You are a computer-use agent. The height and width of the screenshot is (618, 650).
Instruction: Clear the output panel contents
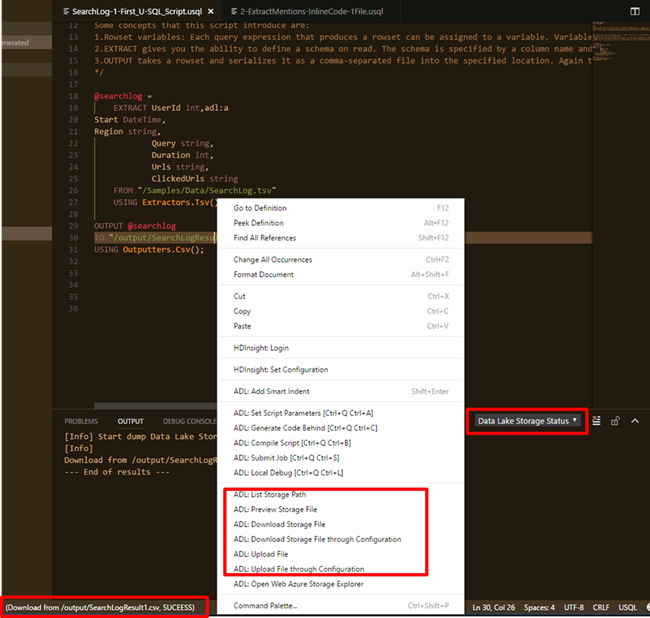[596, 421]
